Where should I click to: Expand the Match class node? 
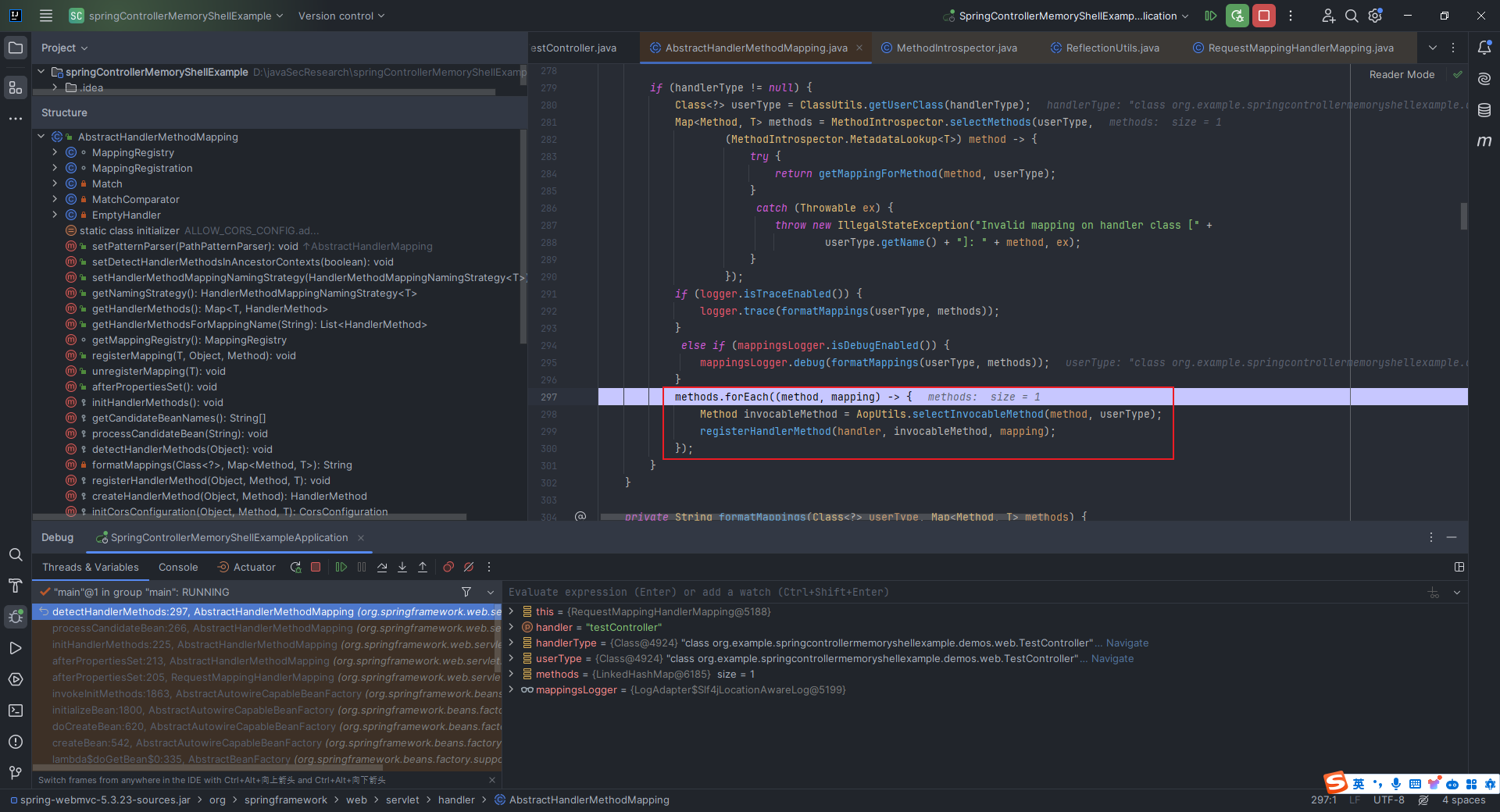(x=55, y=184)
